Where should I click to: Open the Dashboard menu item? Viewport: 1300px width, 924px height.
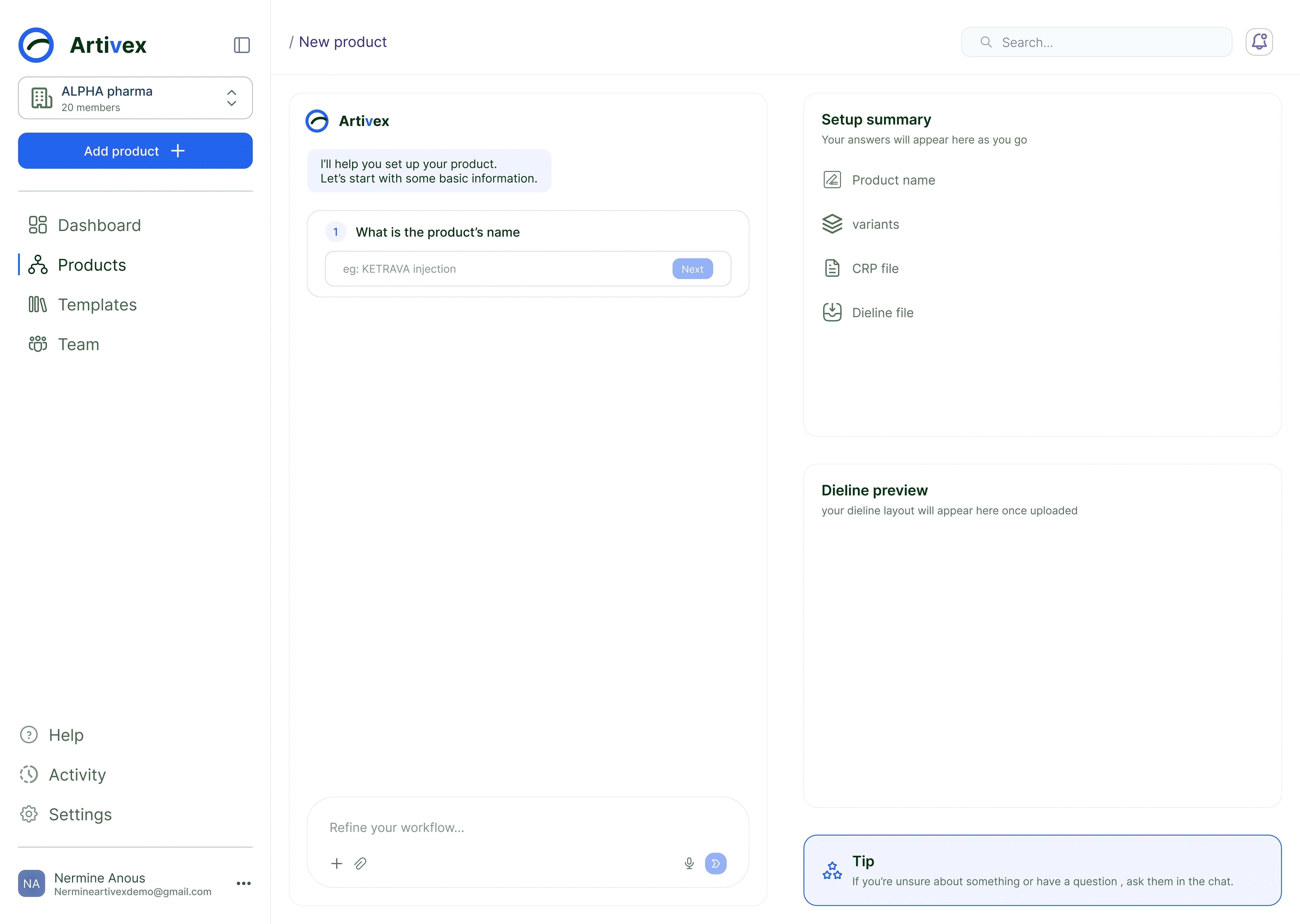(85, 225)
